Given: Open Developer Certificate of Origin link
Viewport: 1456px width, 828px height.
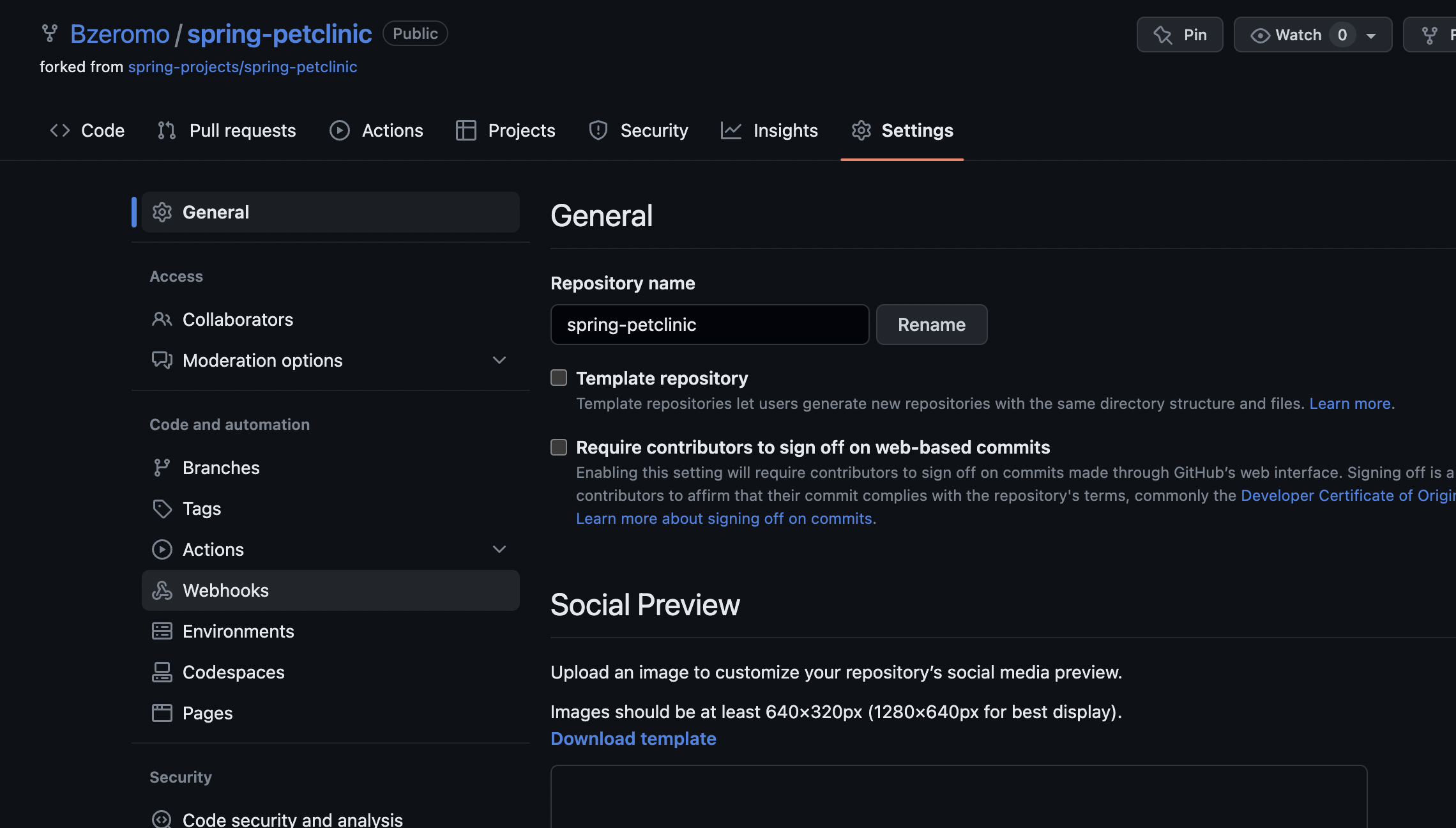Looking at the screenshot, I should pos(1348,496).
